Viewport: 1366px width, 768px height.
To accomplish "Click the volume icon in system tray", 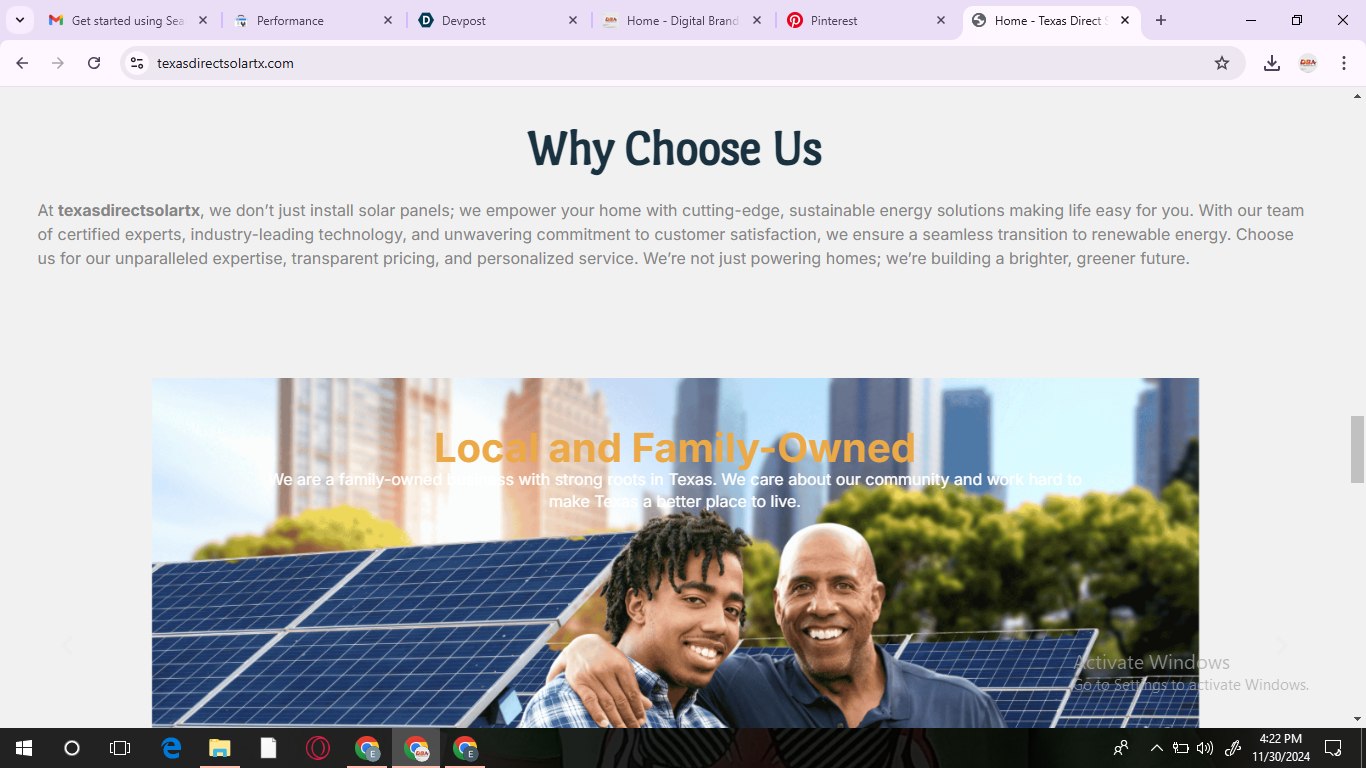I will coord(1205,748).
